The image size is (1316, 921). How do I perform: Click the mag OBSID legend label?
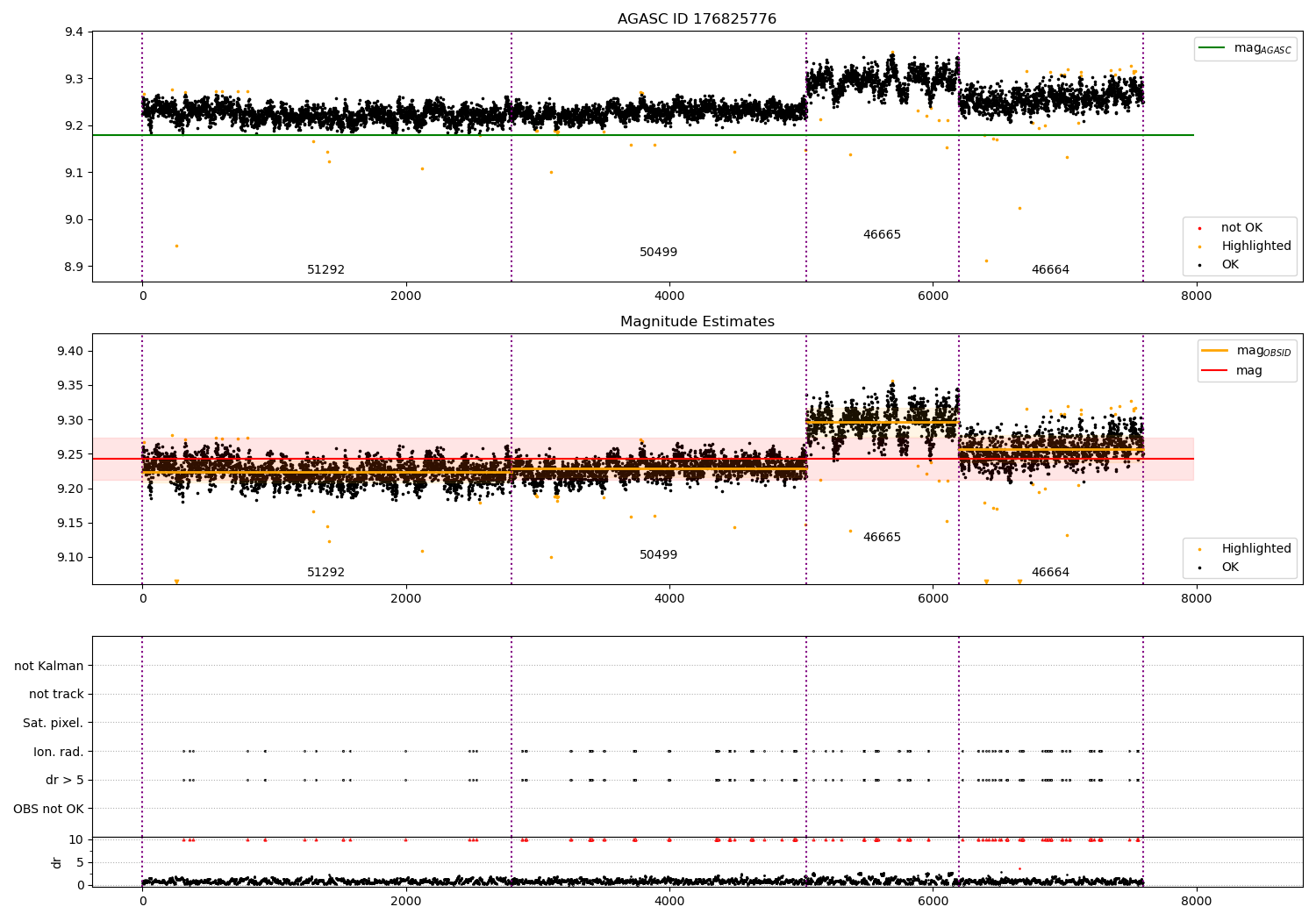pos(1264,351)
